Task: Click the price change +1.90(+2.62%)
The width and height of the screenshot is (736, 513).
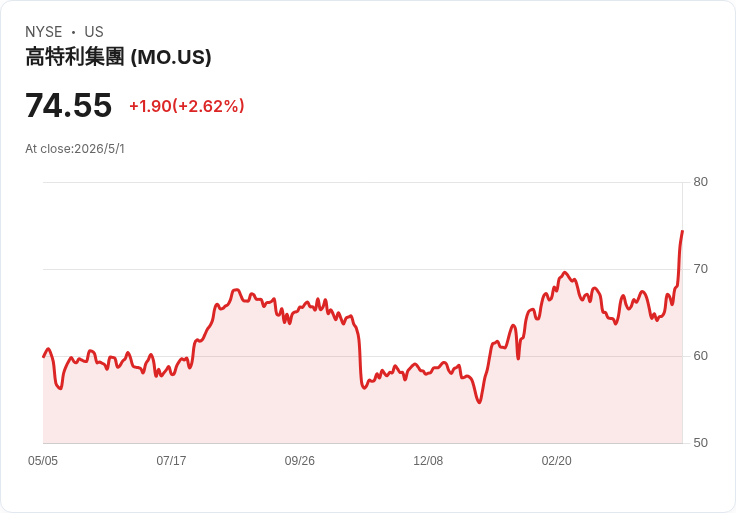Action: coord(187,106)
